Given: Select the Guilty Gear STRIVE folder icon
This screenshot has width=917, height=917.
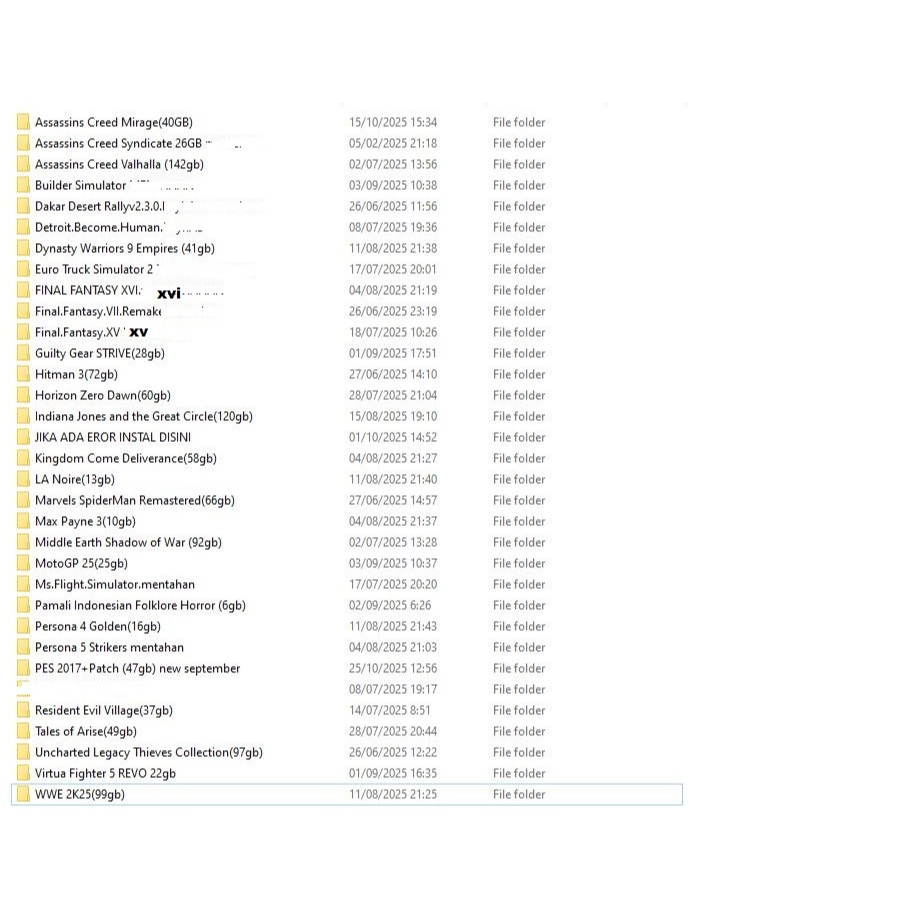Looking at the screenshot, I should (x=23, y=353).
